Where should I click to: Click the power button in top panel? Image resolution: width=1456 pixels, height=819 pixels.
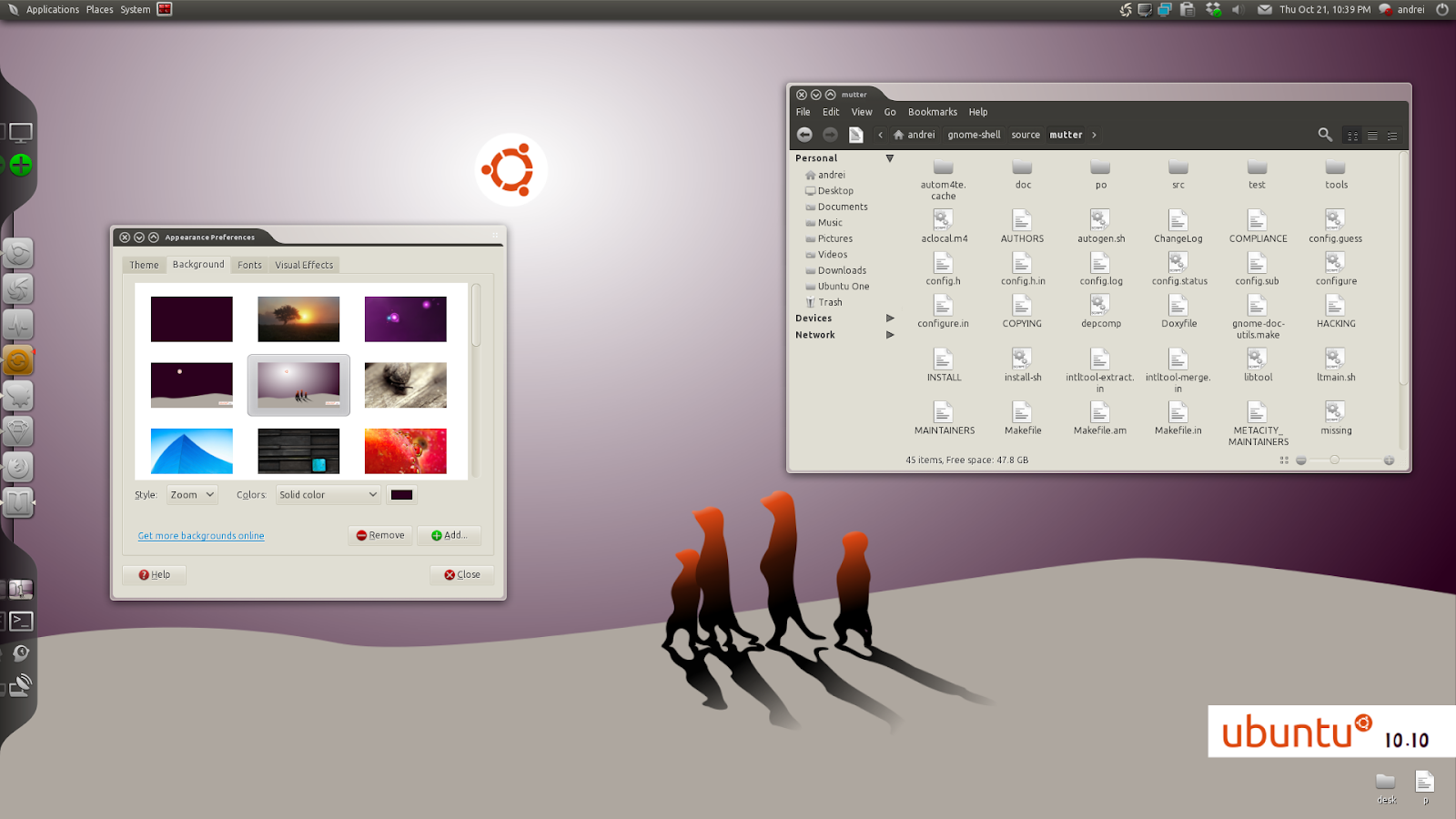coord(1441,9)
